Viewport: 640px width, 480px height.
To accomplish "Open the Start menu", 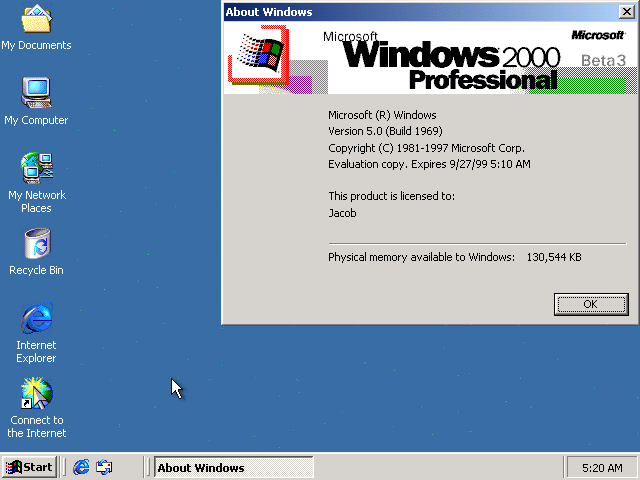I will point(29,467).
